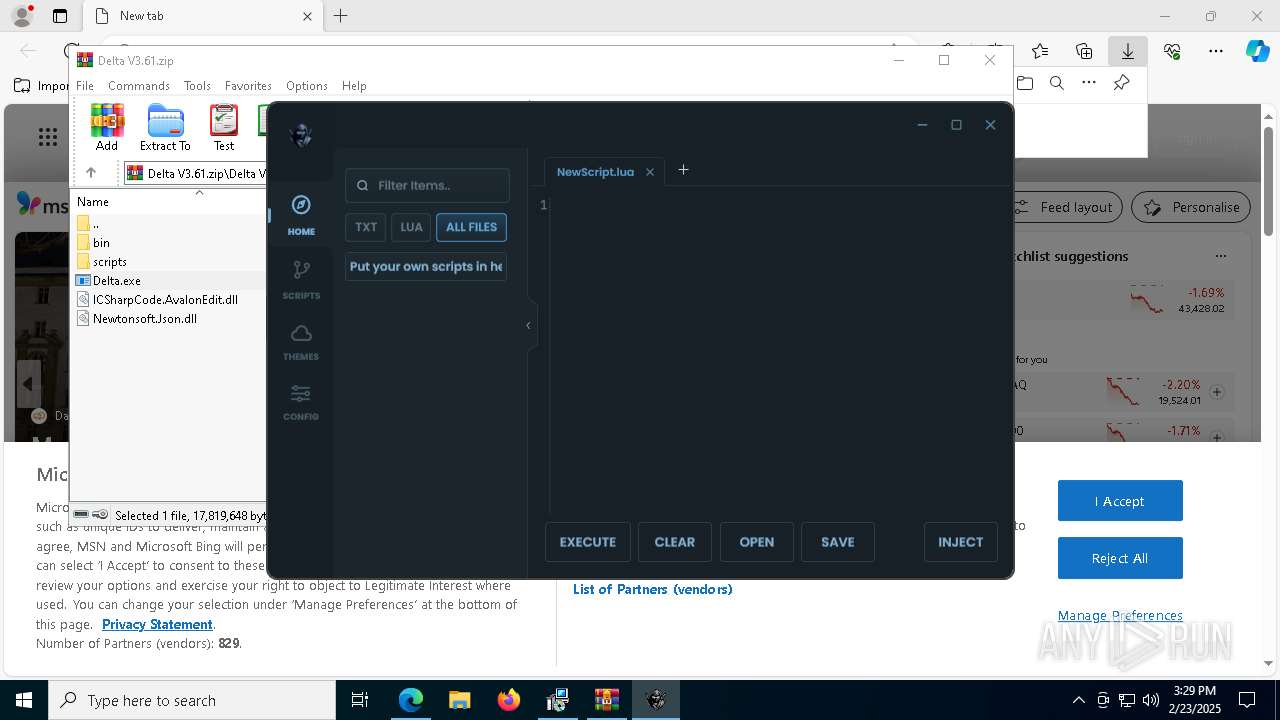
Task: Open Edge Collections icon
Action: coord(1084,51)
